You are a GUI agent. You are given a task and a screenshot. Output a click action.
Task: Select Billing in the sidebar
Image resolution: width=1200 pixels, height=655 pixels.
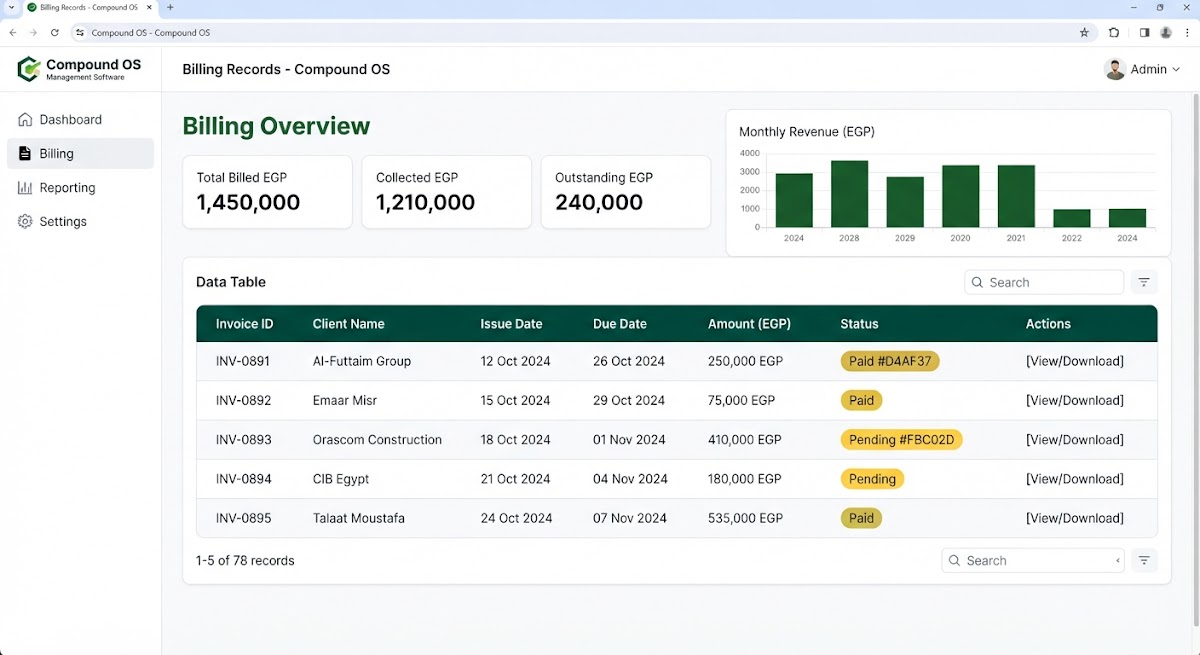coord(80,154)
